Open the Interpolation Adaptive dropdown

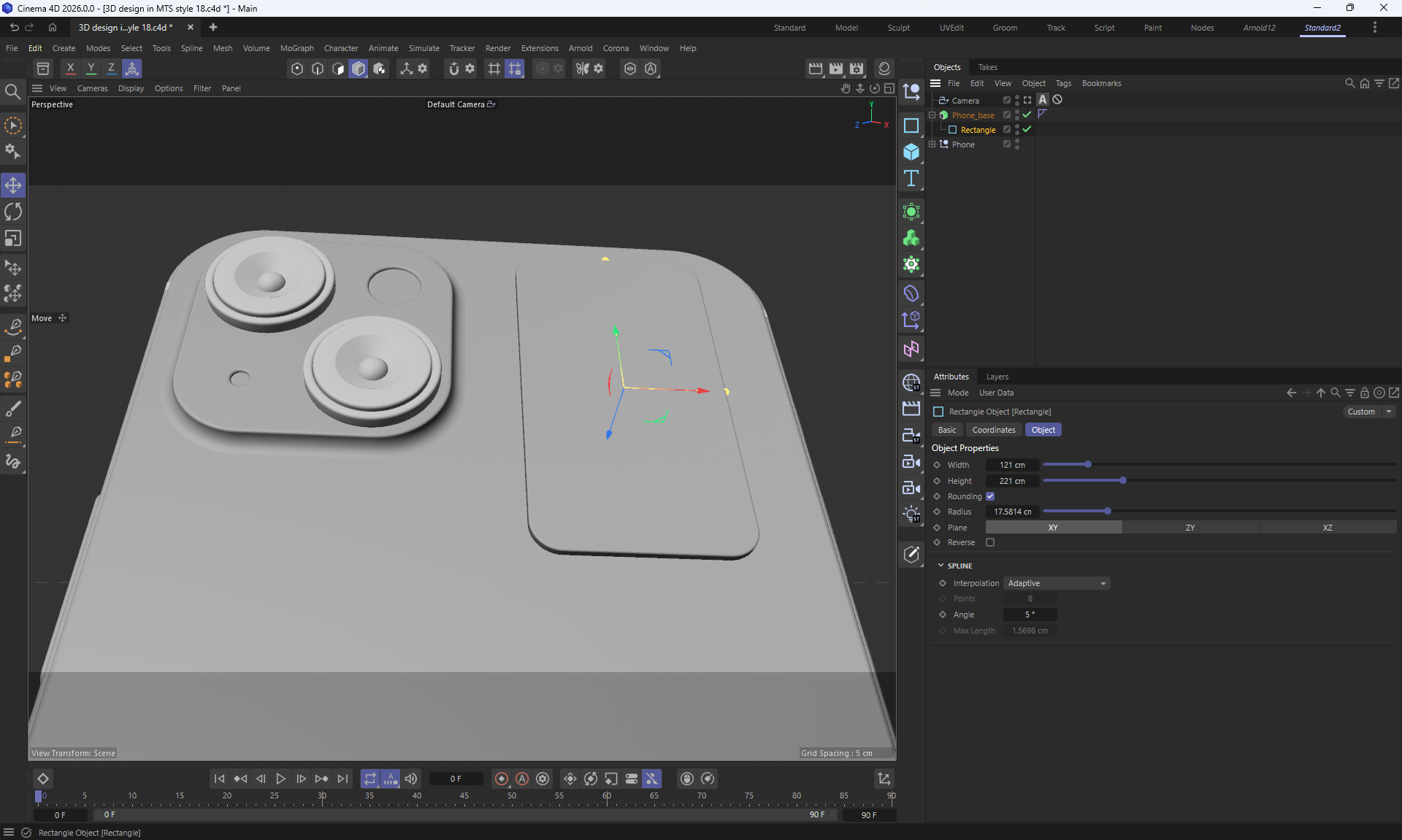click(x=1056, y=583)
